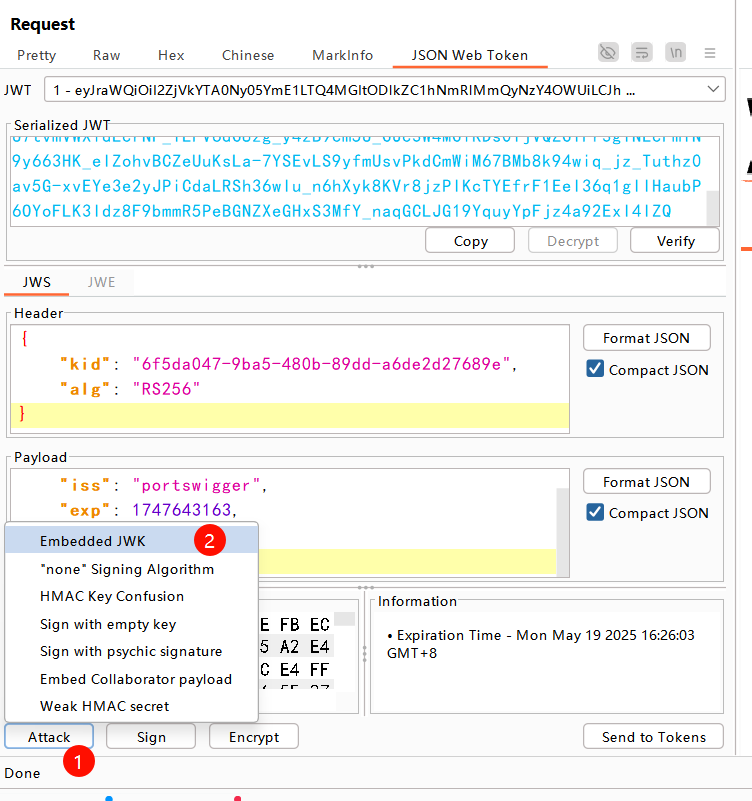Click the hide-eye icon in Request toolbar
752x801 pixels.
608,52
